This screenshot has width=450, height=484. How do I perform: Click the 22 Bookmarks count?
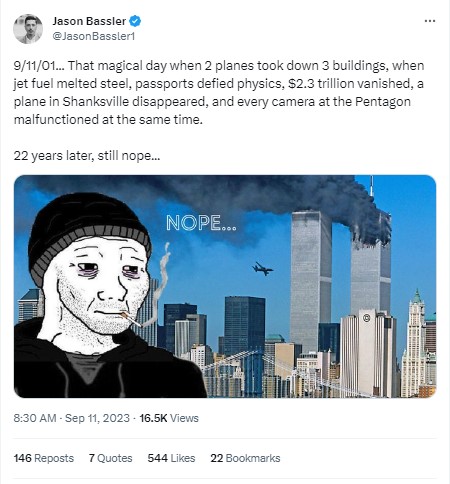click(245, 458)
